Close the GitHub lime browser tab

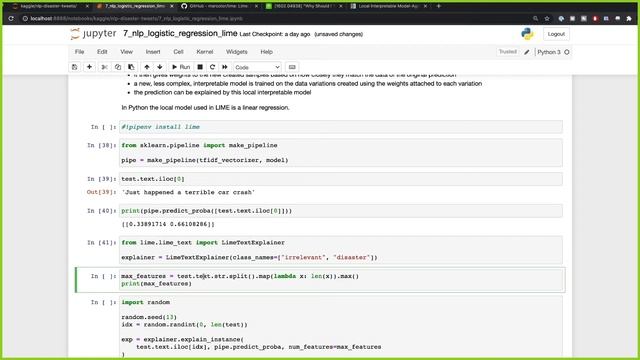[x=256, y=6]
